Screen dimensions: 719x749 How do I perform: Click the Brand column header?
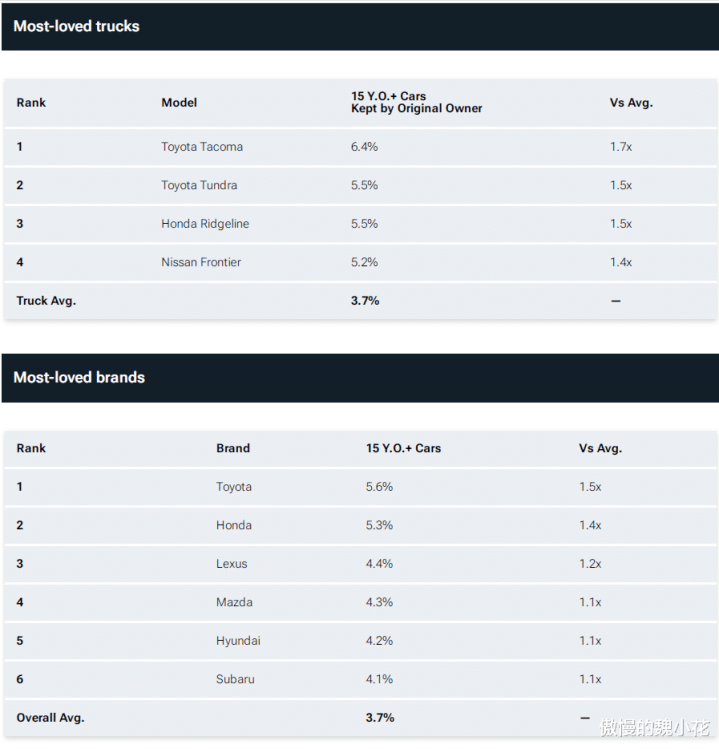tap(233, 448)
